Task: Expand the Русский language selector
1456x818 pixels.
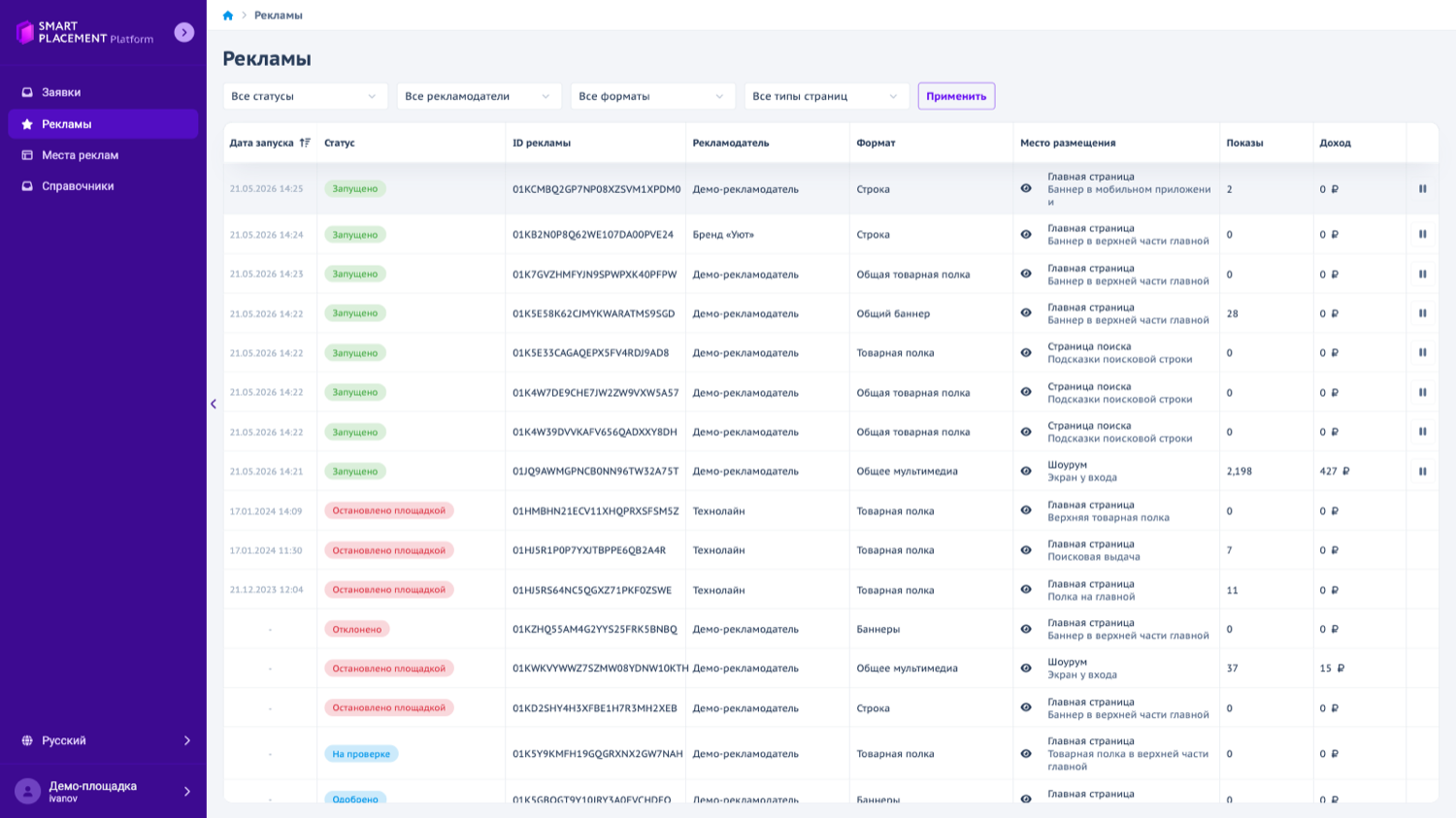Action: click(103, 740)
